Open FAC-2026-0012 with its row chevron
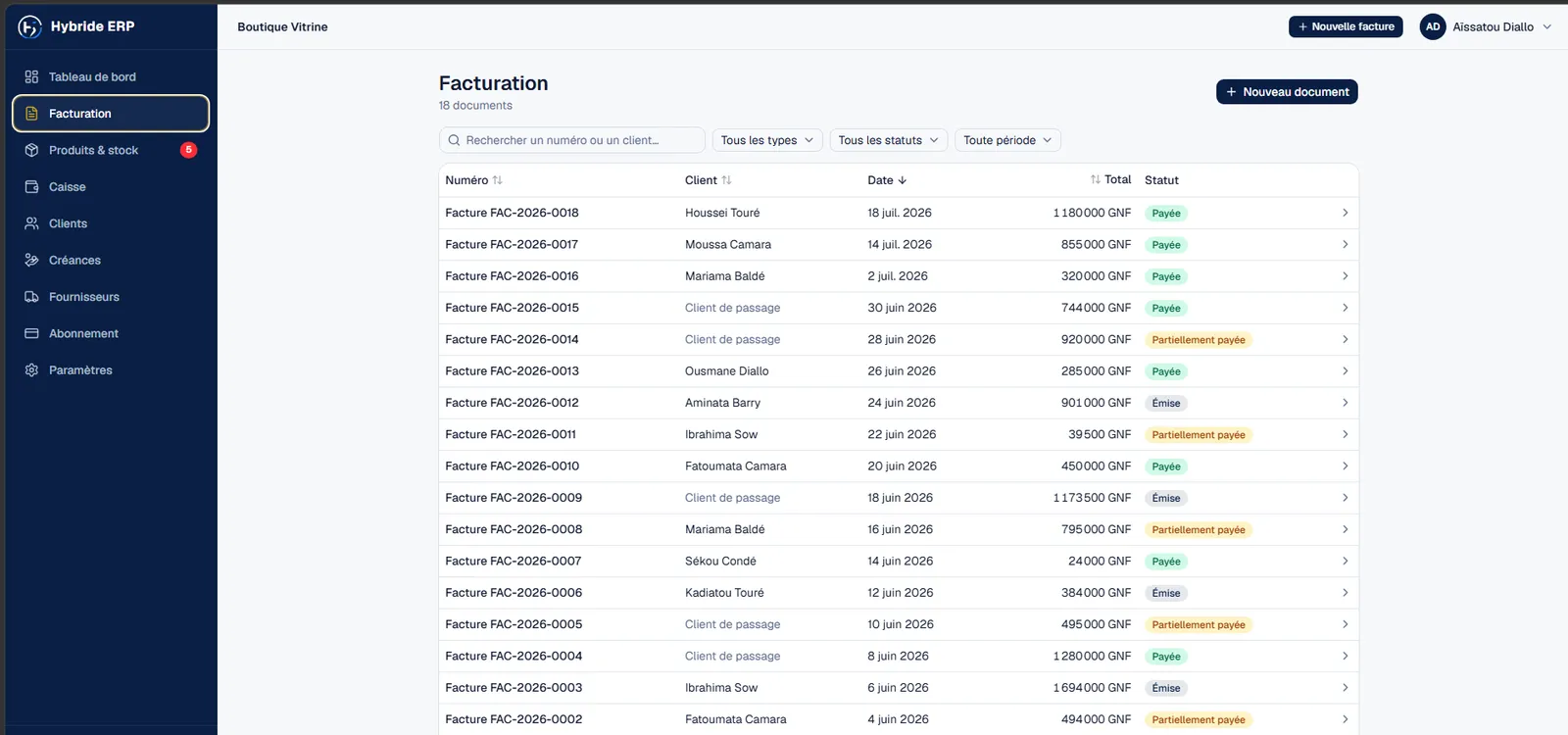Image resolution: width=1568 pixels, height=735 pixels. 1345,403
